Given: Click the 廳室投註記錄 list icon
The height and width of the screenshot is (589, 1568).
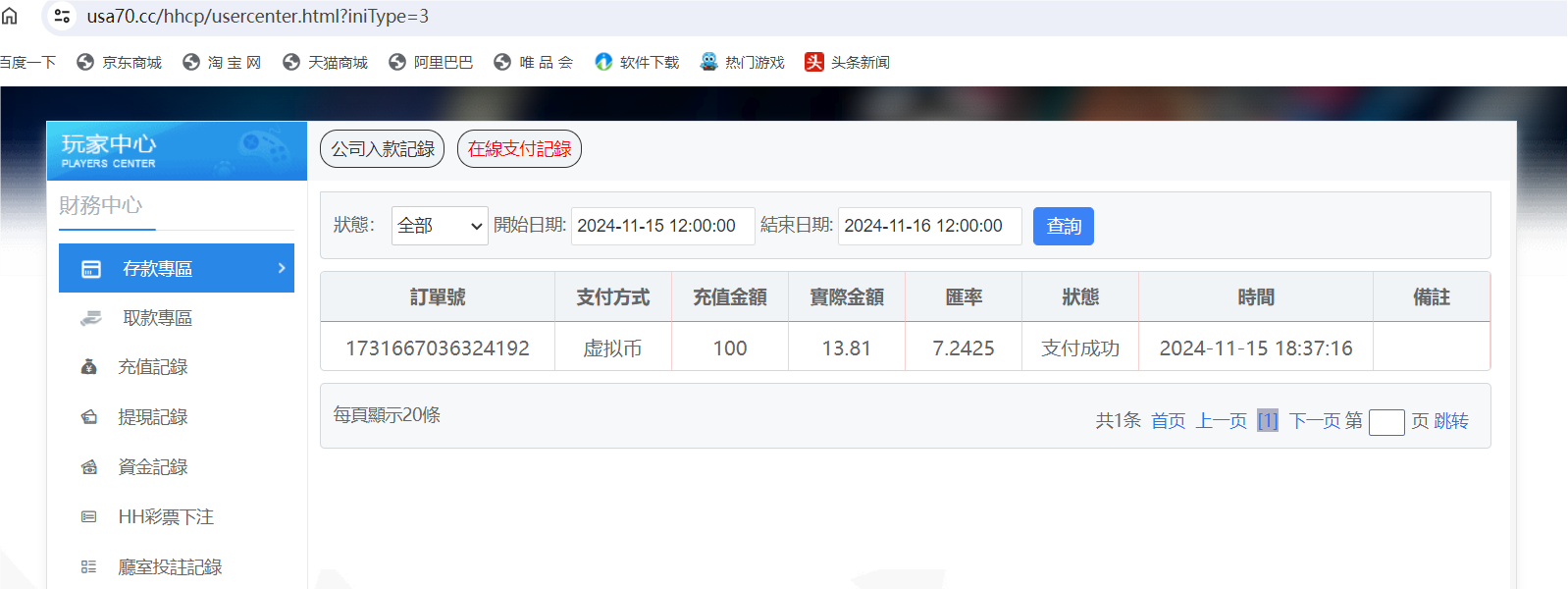Looking at the screenshot, I should (89, 567).
